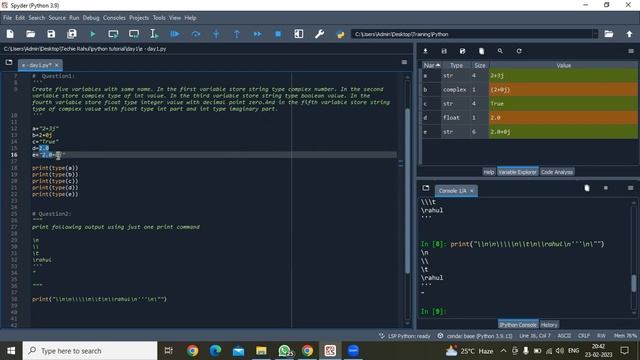
Task: Sort variables by Name column header
Action: (x=431, y=65)
